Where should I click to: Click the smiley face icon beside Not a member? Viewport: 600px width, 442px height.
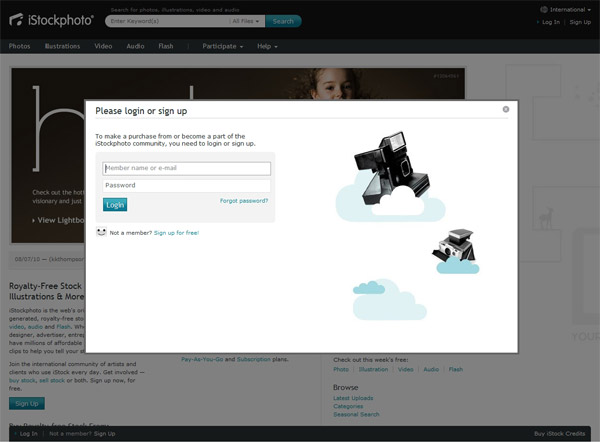[101, 232]
